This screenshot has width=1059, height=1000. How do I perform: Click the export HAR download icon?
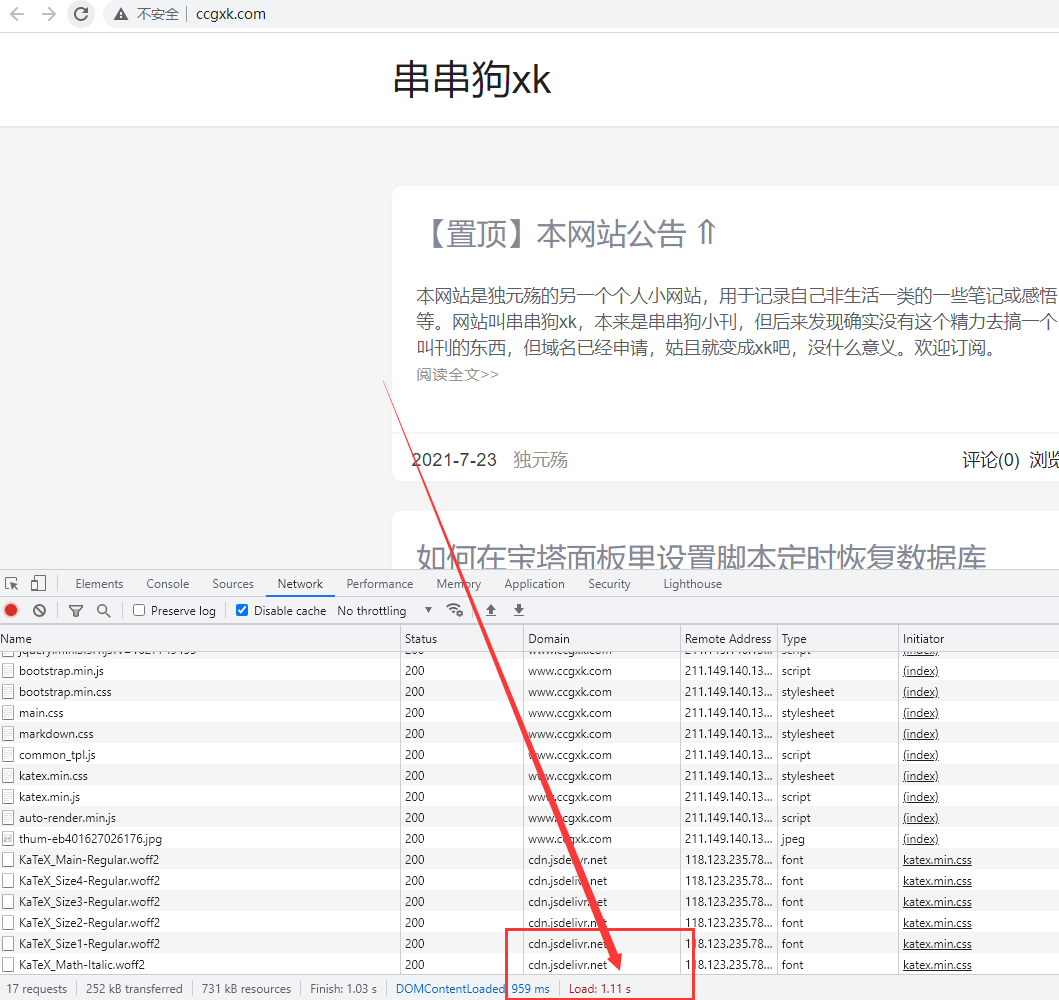coord(518,610)
